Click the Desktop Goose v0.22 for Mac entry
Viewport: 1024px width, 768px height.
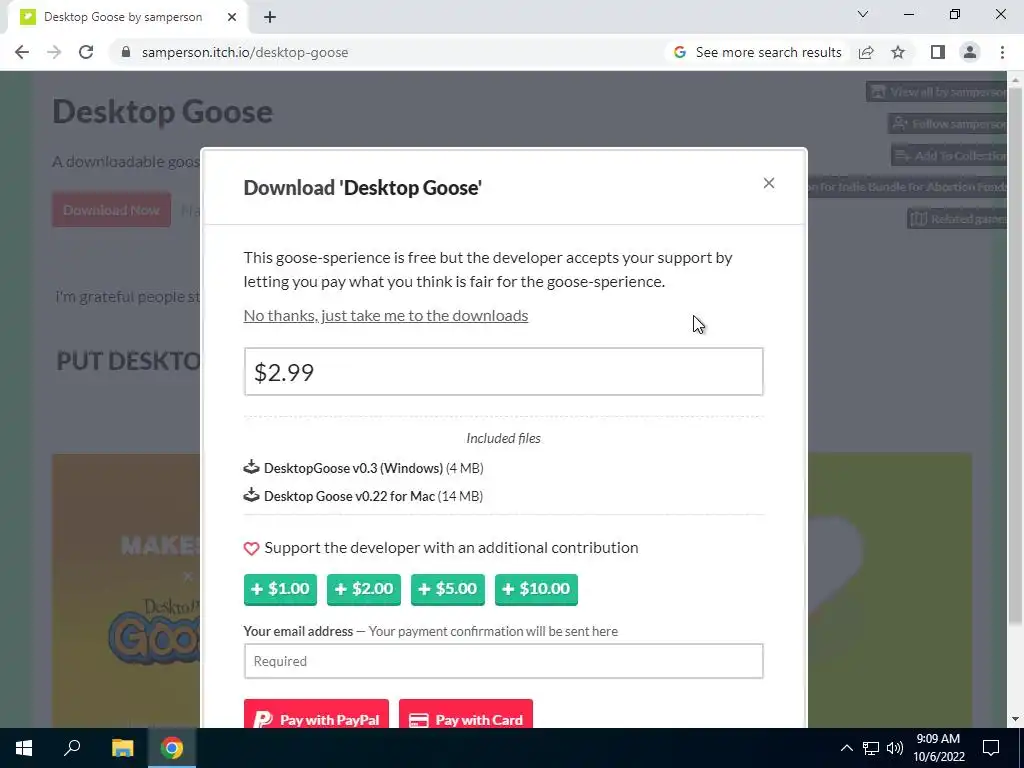click(363, 496)
